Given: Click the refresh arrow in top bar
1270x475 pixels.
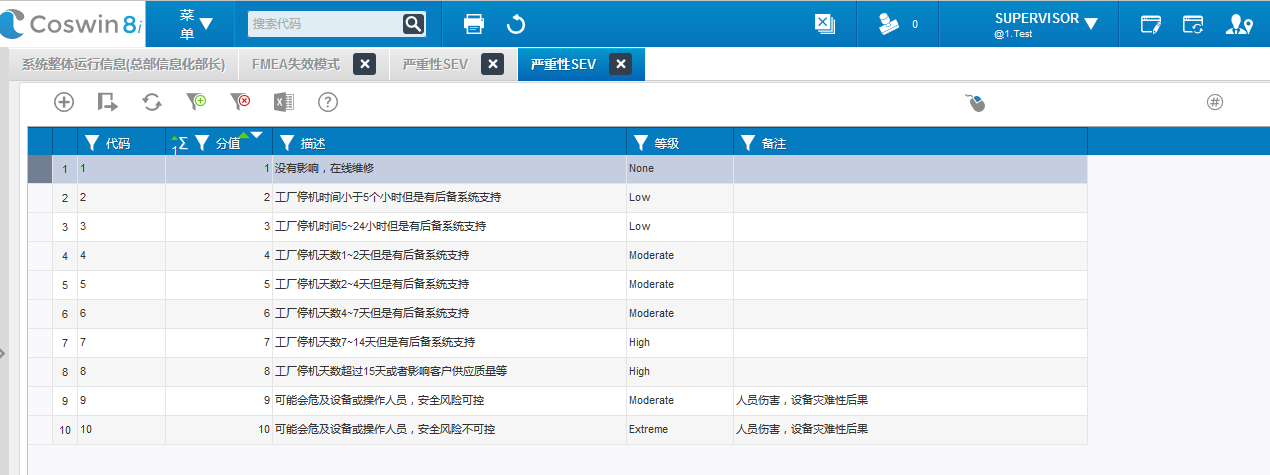Looking at the screenshot, I should tap(516, 23).
